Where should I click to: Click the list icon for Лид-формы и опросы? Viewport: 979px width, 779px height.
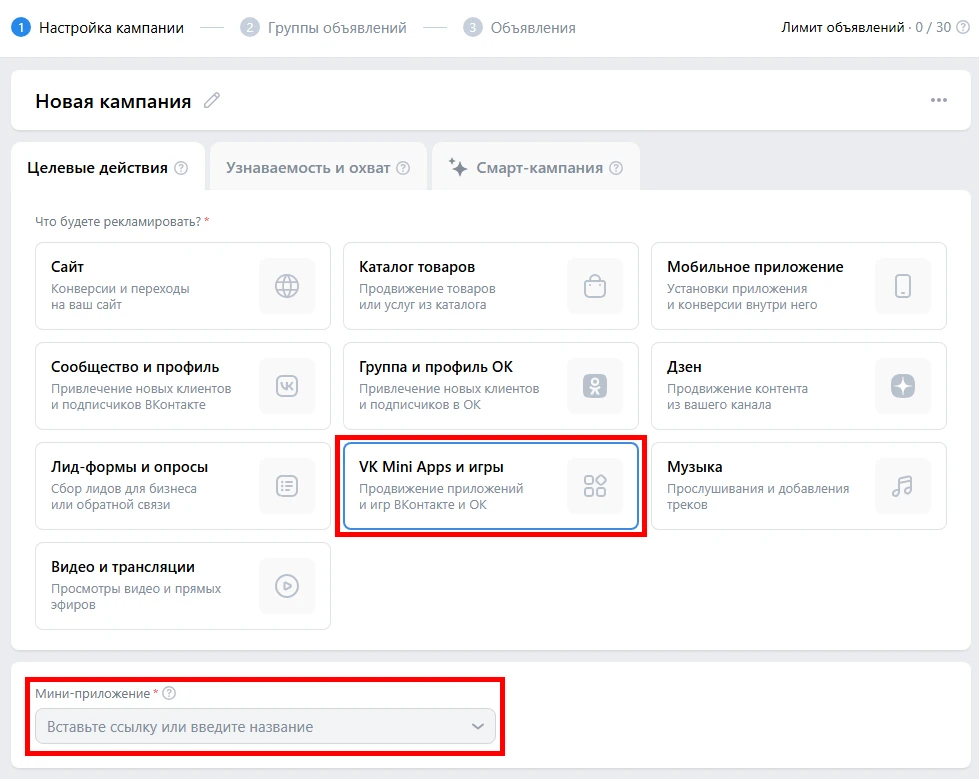[287, 486]
